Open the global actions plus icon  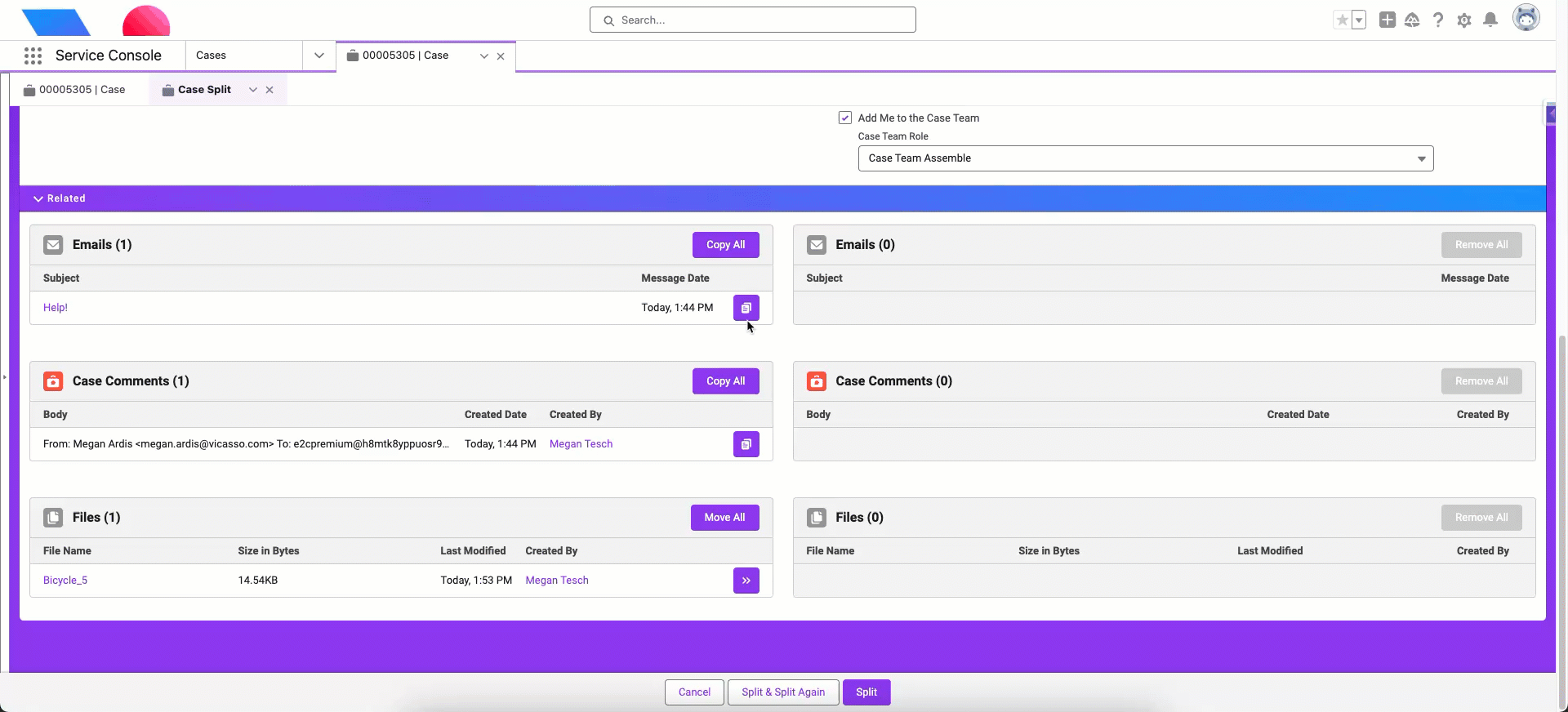(1387, 20)
